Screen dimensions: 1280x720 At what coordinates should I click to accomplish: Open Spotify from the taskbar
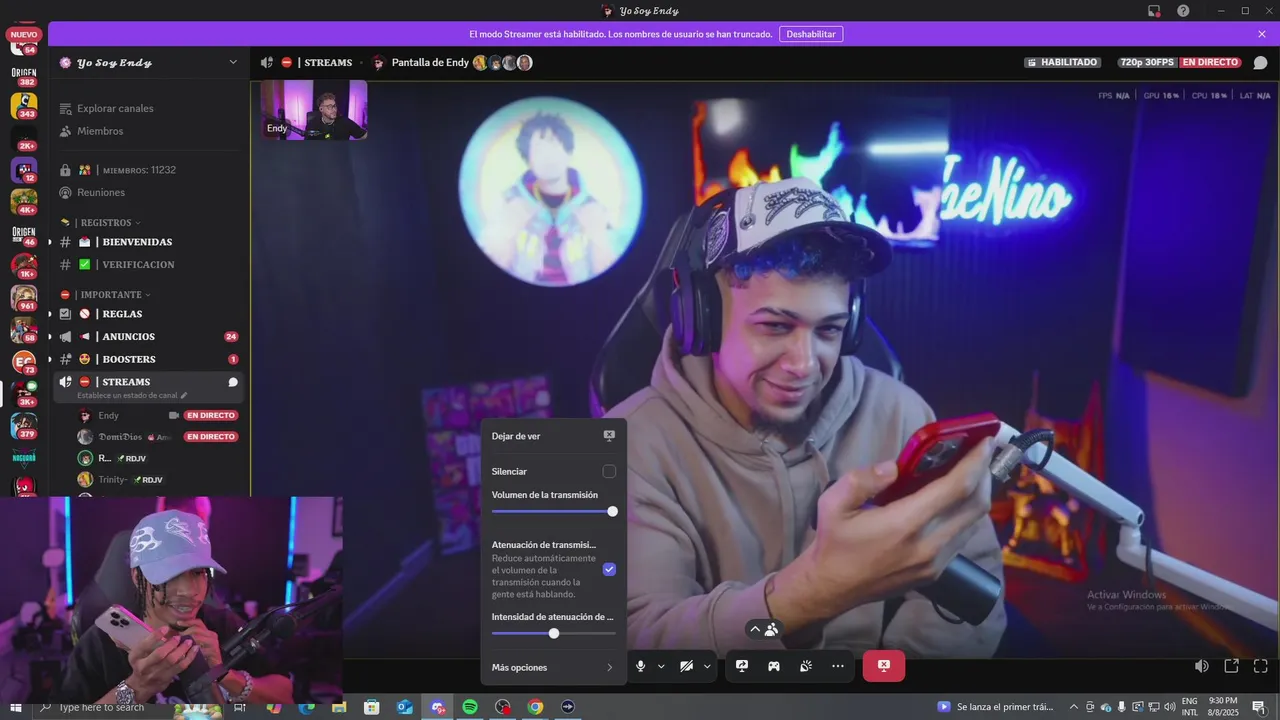coord(470,707)
